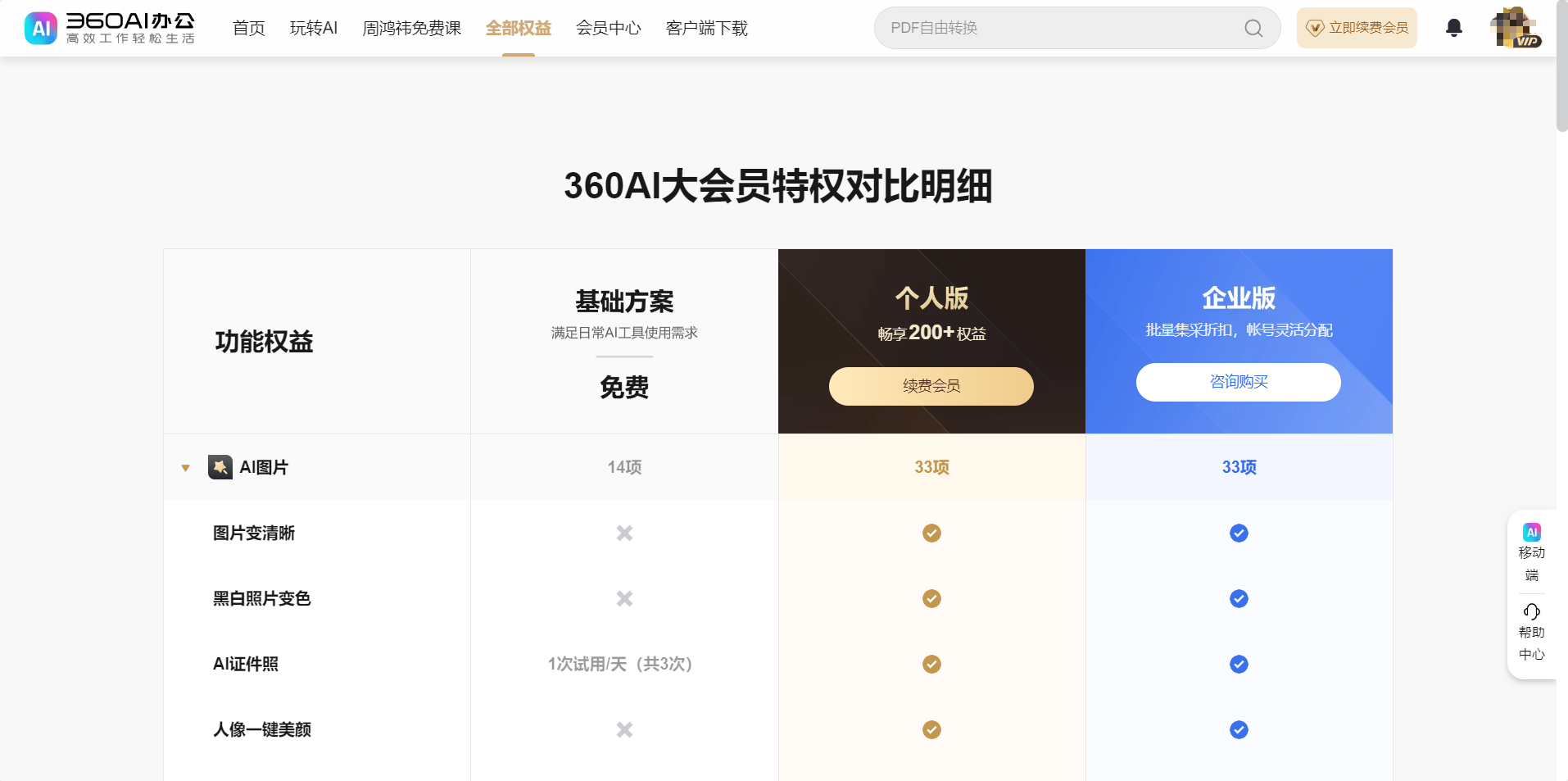Click the 人像一键美颜 row label
The image size is (1568, 781).
coord(262,729)
